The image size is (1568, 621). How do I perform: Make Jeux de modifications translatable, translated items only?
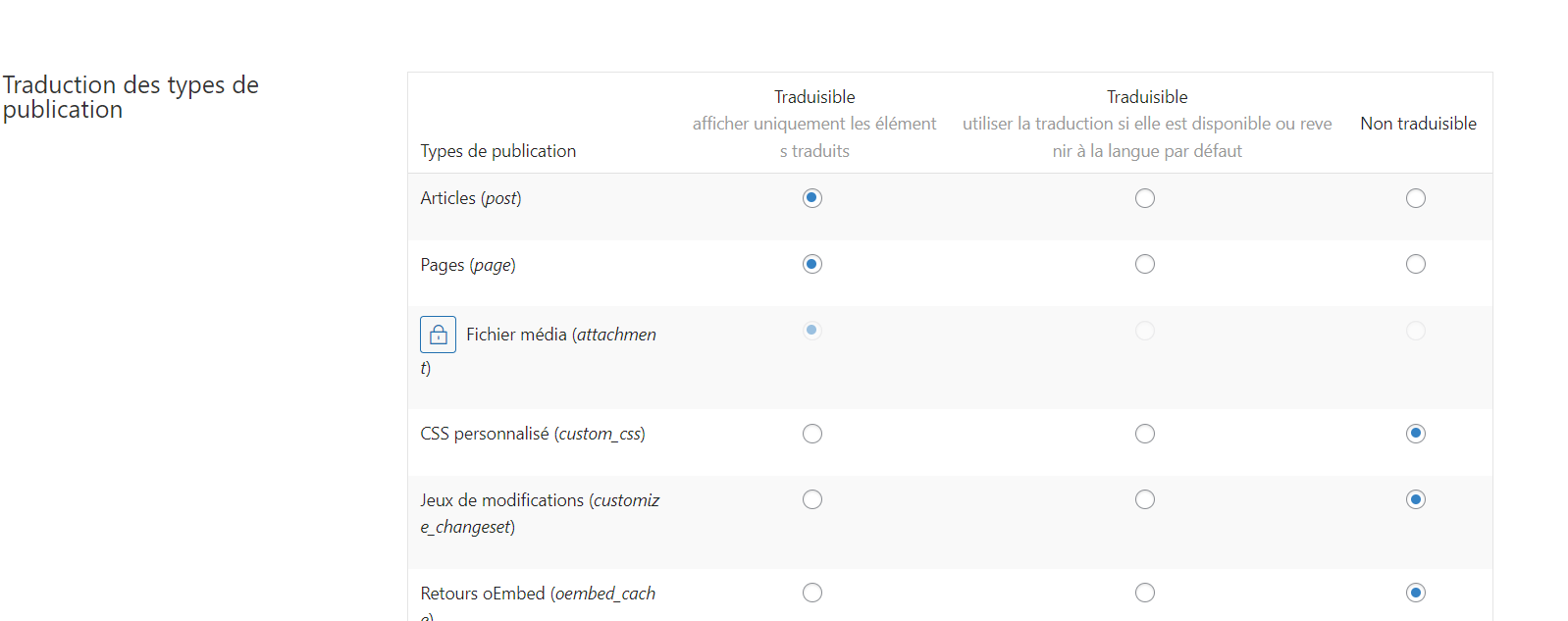[812, 499]
